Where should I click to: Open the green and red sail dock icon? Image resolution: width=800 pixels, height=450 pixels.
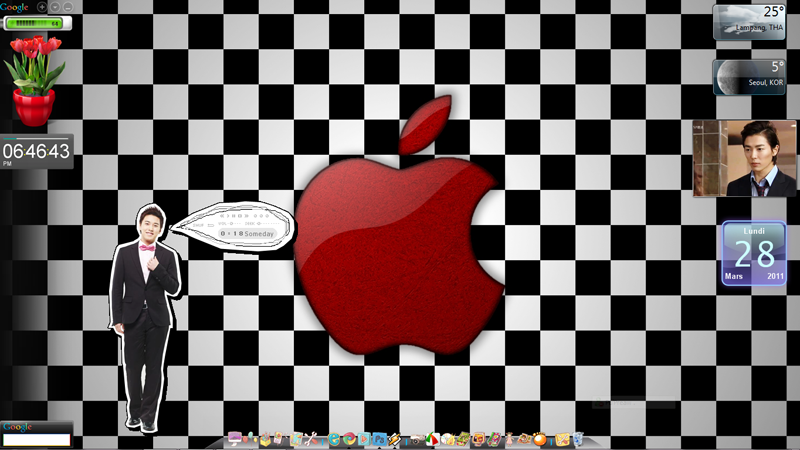pyautogui.click(x=433, y=439)
